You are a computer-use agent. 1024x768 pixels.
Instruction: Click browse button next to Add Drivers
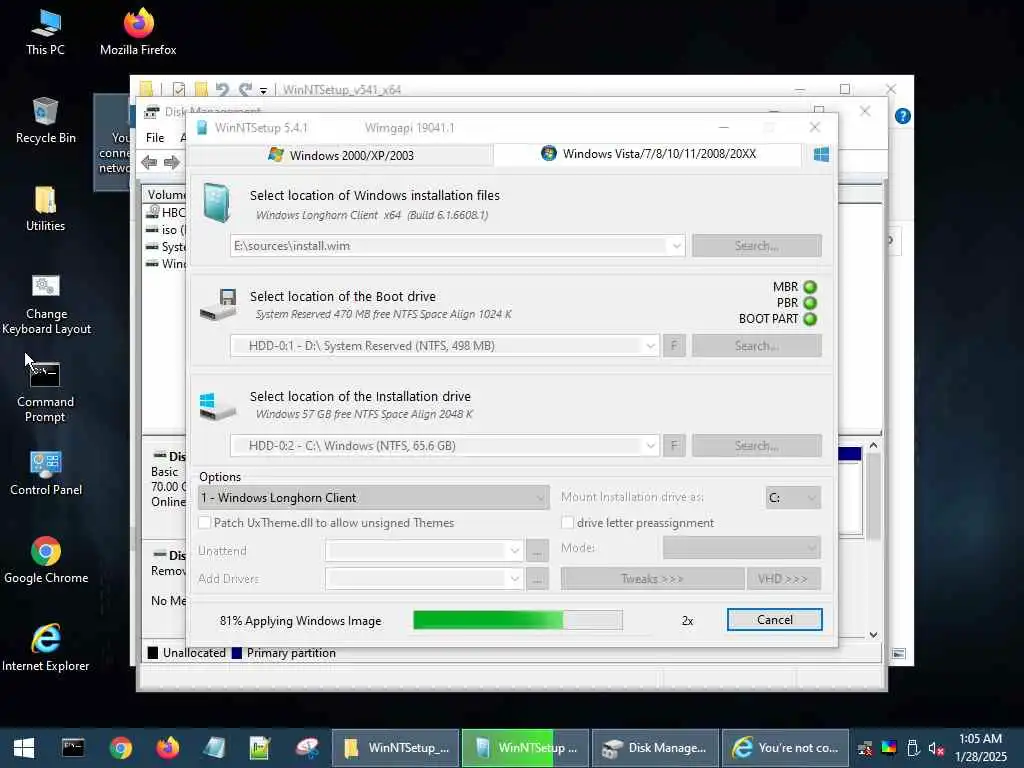pos(537,579)
